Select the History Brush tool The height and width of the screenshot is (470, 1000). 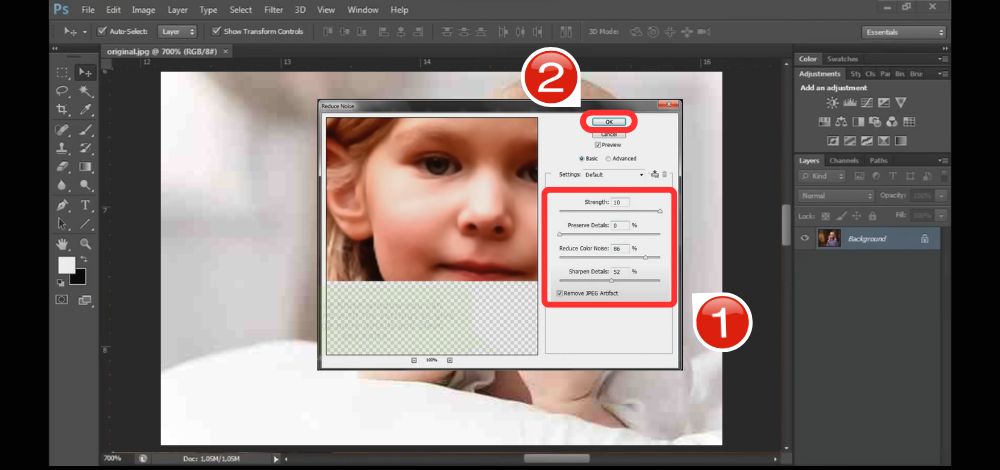click(85, 148)
